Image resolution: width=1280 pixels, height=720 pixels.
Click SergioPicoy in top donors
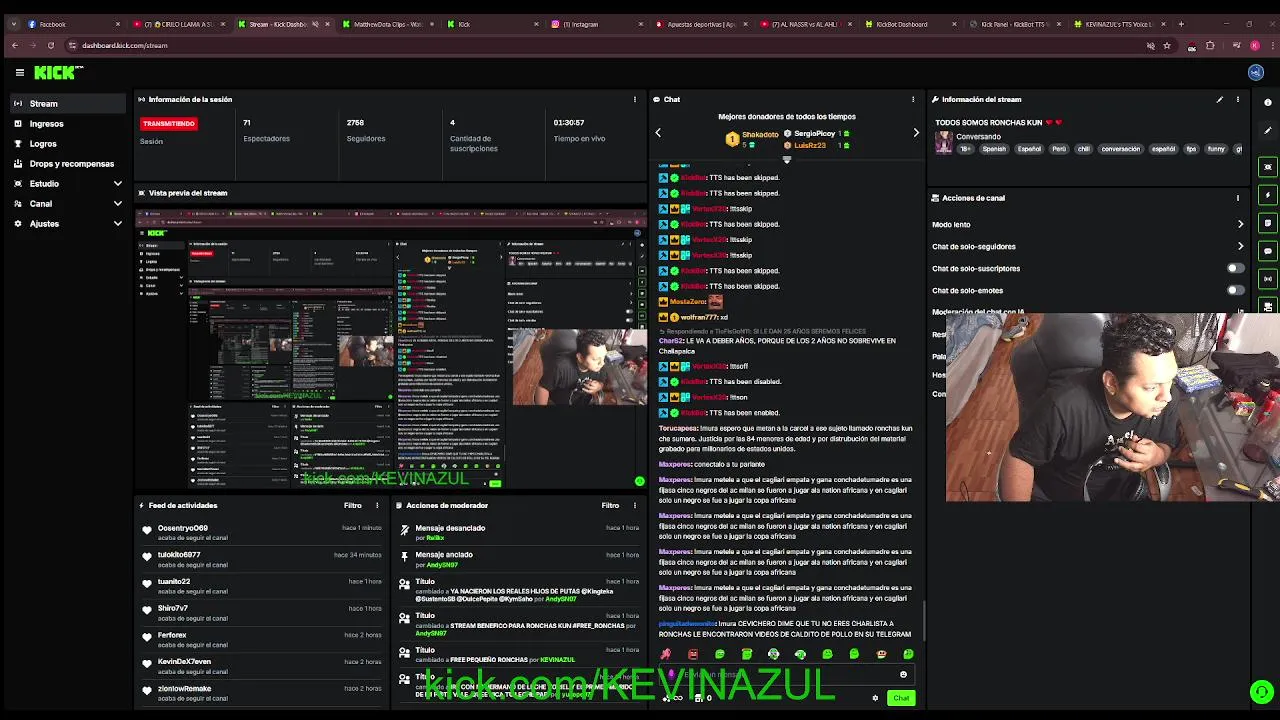[814, 133]
